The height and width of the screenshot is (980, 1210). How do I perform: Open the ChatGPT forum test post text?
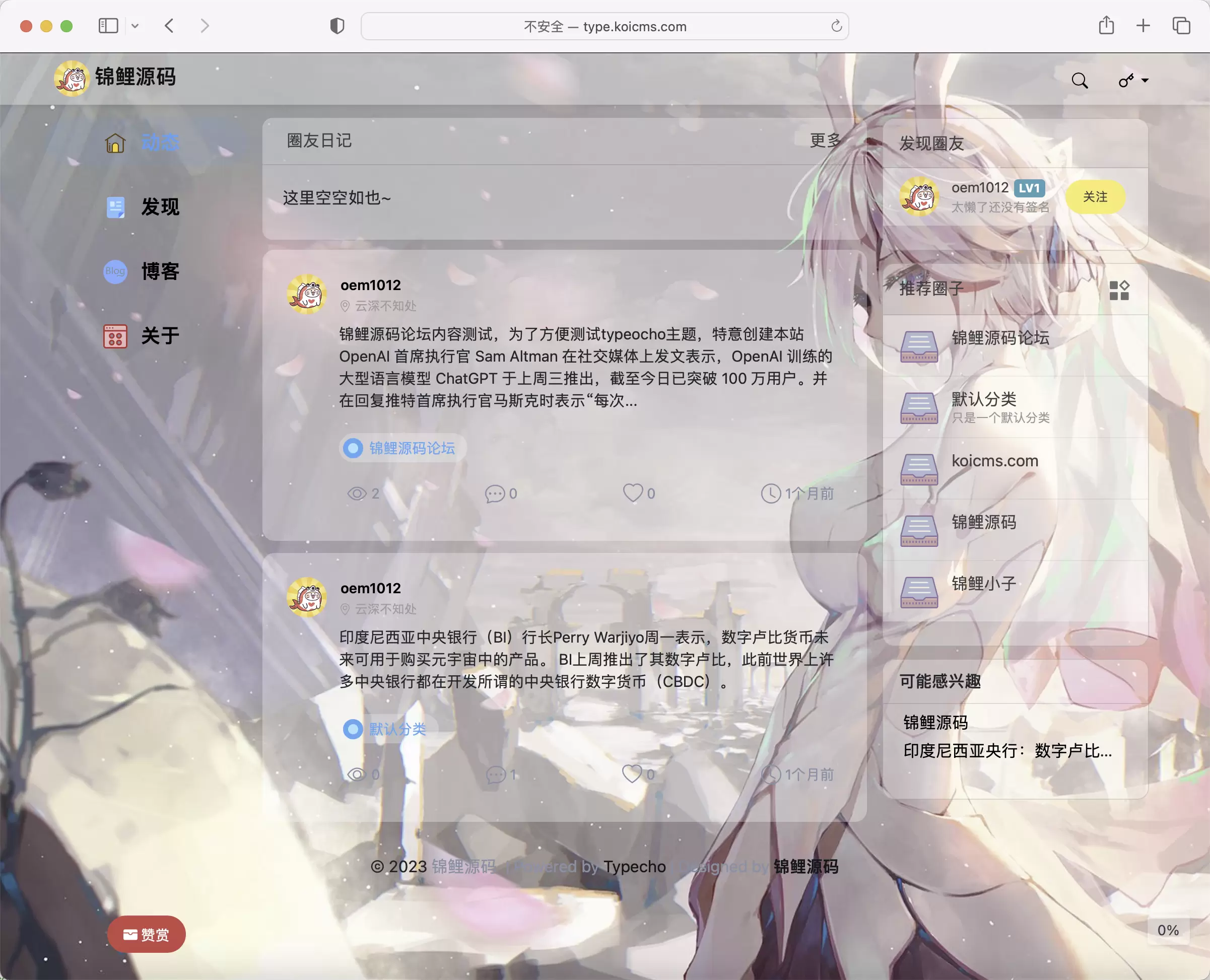(586, 368)
